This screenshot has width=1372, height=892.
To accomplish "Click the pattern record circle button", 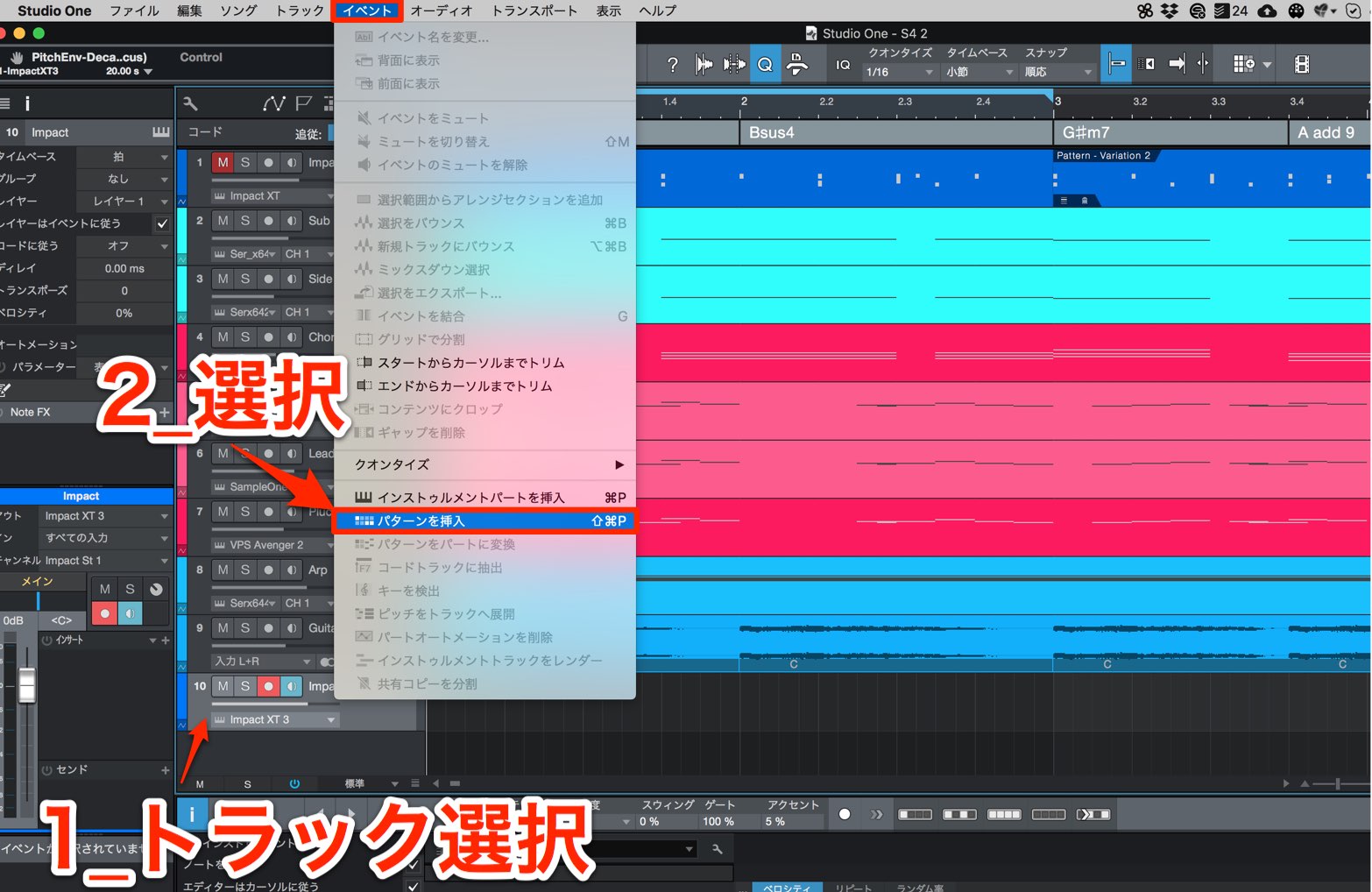I will pyautogui.click(x=845, y=814).
